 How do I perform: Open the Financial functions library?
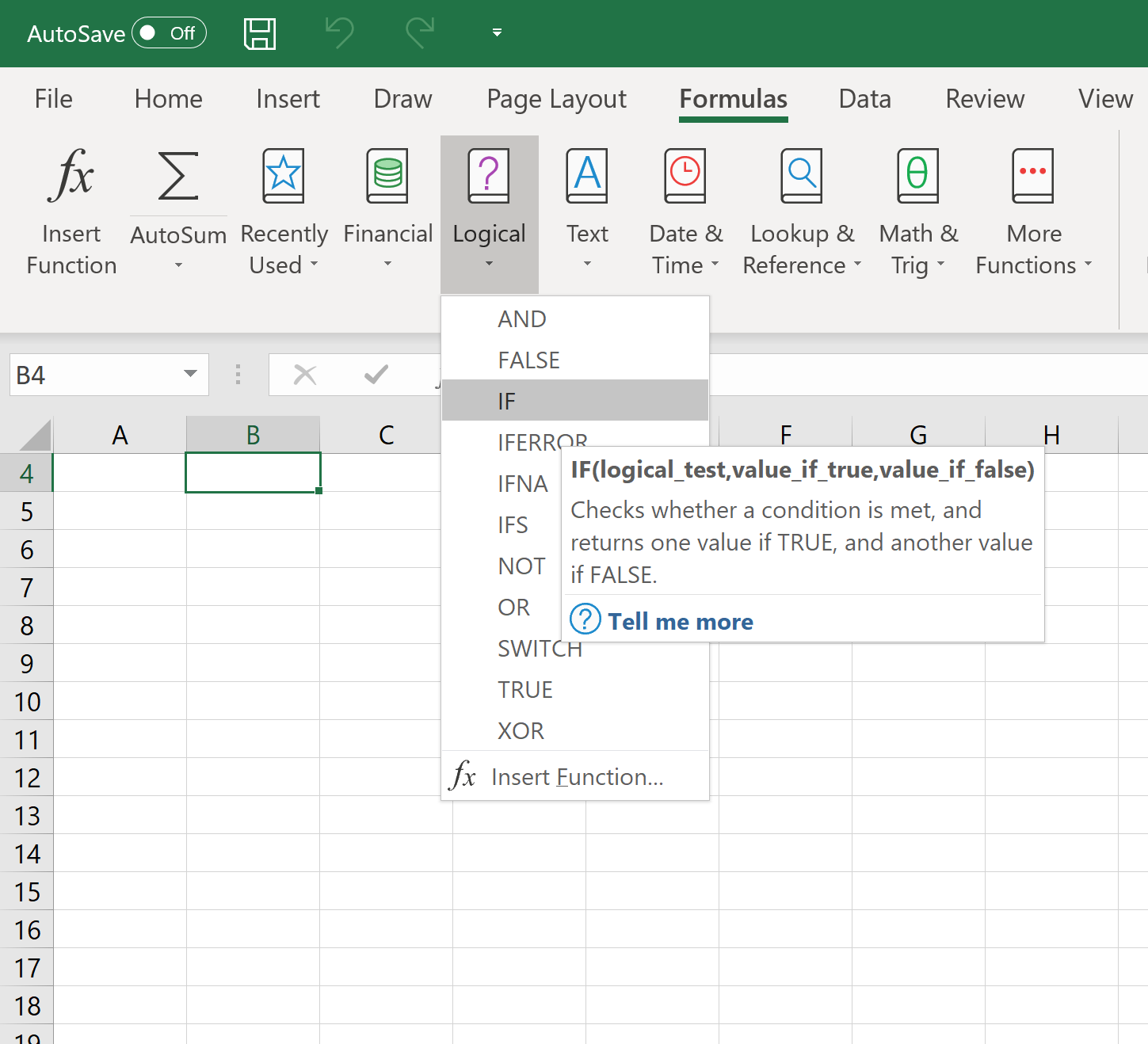(388, 210)
